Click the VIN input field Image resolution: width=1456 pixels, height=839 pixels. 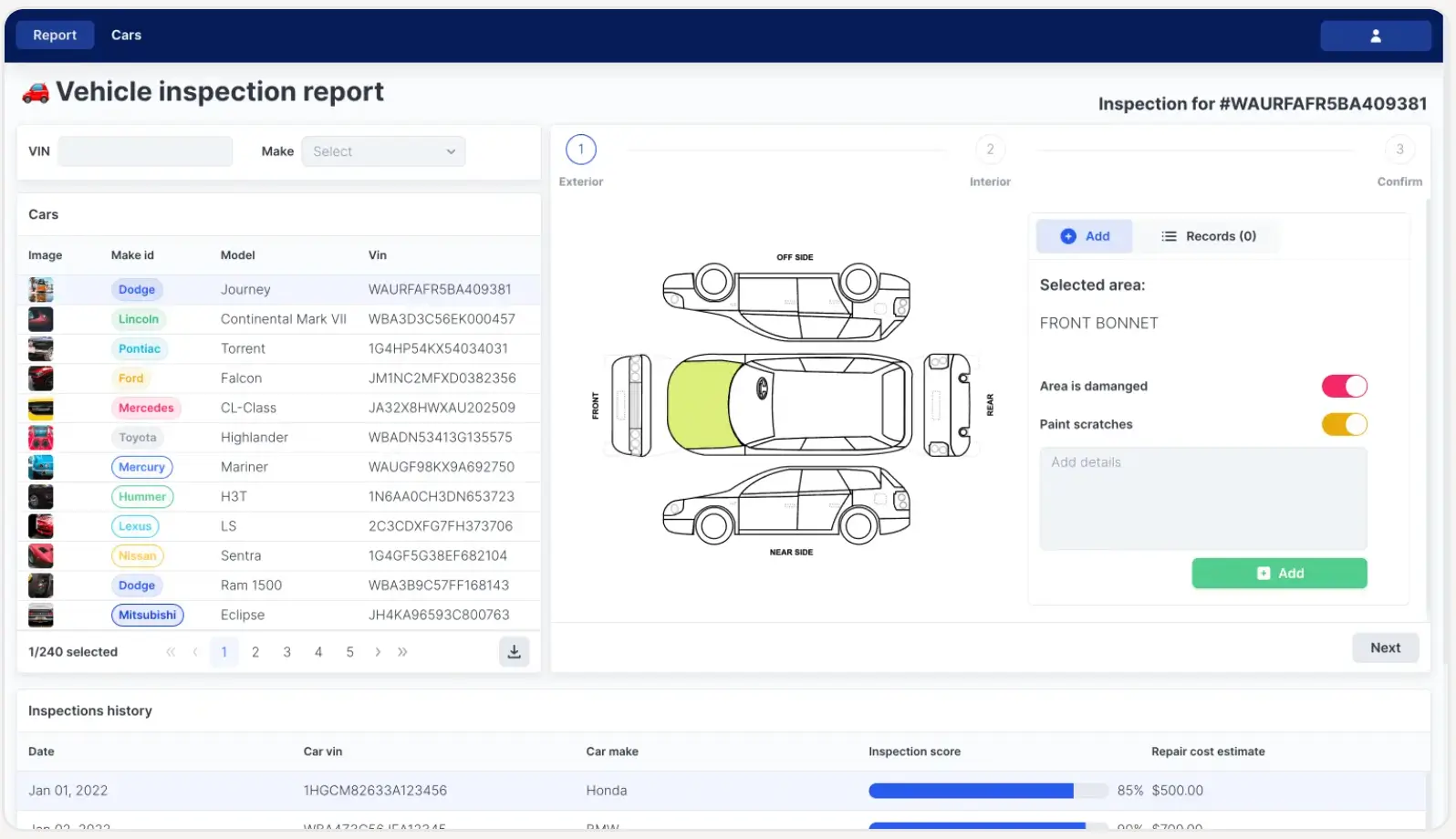pos(145,151)
